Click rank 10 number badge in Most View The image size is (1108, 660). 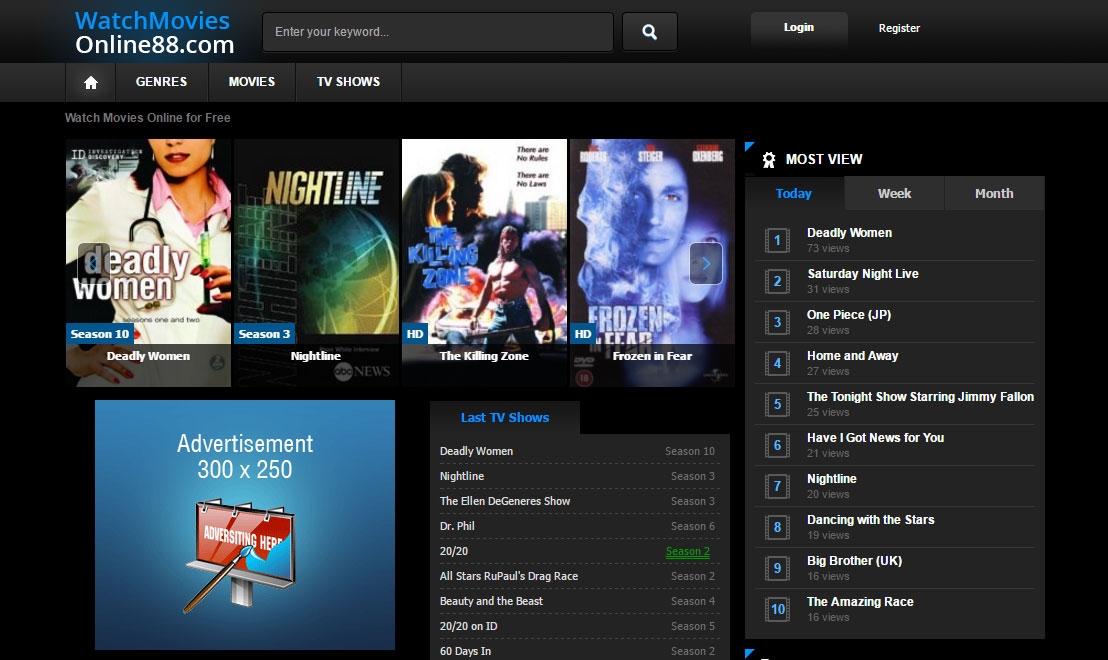[777, 609]
